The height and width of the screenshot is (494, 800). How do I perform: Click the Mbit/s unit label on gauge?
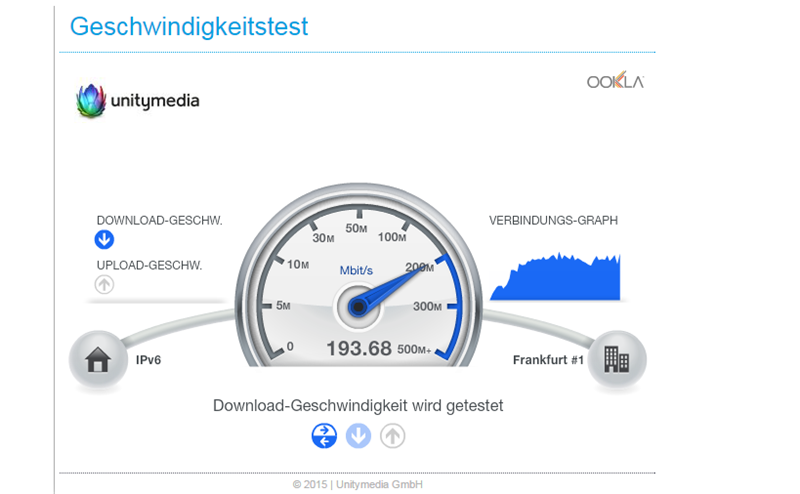coord(357,270)
